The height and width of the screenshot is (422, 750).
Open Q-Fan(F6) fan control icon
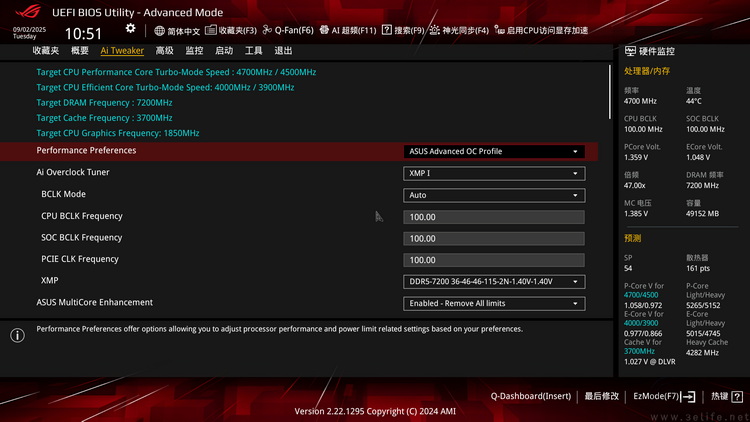[267, 30]
